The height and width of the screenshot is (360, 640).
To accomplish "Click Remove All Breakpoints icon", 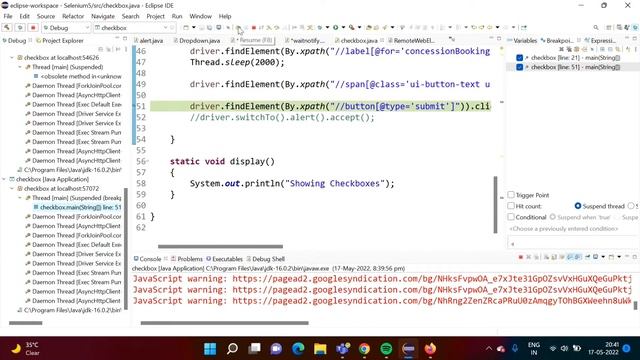I will pyautogui.click(x=569, y=49).
